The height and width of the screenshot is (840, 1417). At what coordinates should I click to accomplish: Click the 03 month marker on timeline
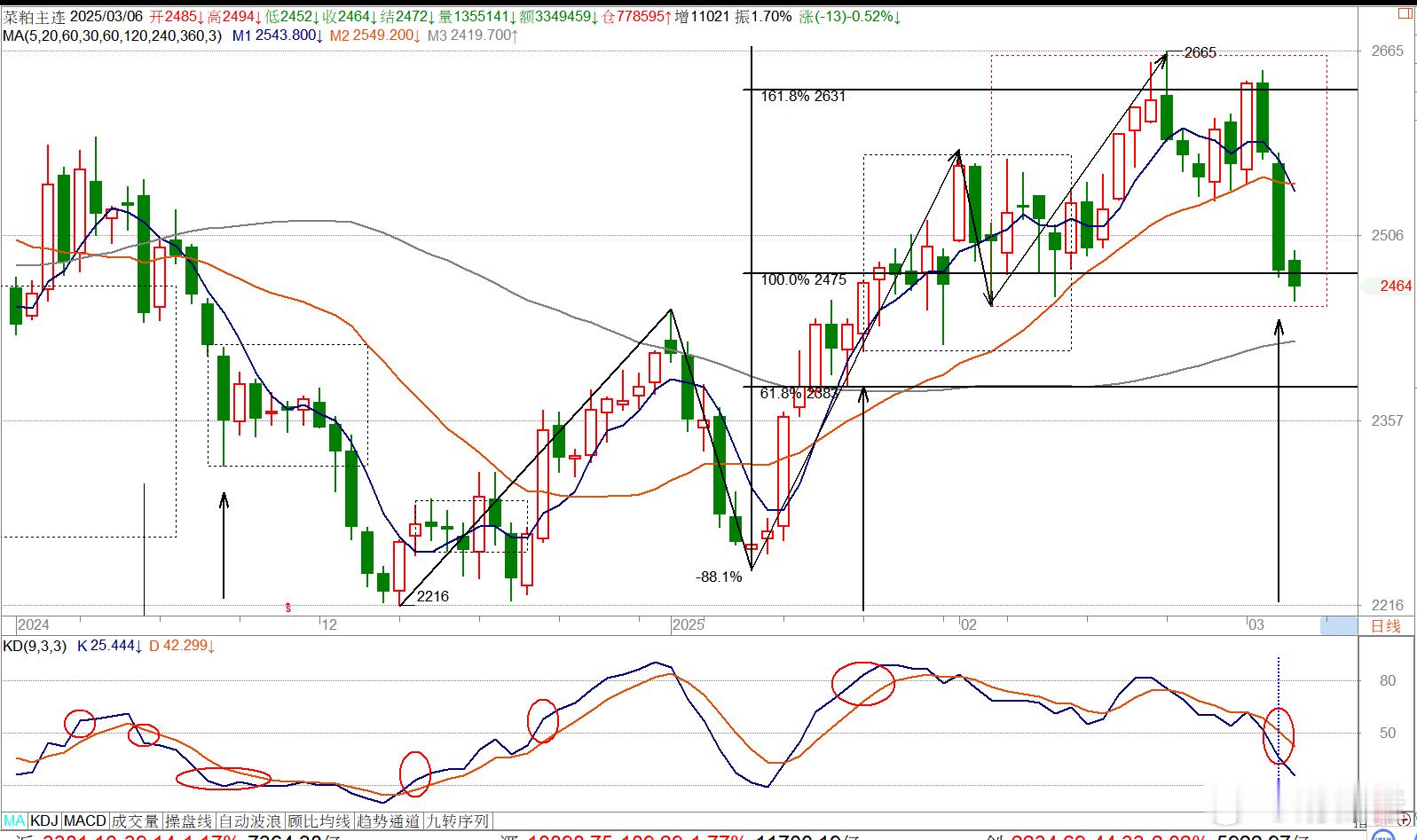coord(1256,624)
